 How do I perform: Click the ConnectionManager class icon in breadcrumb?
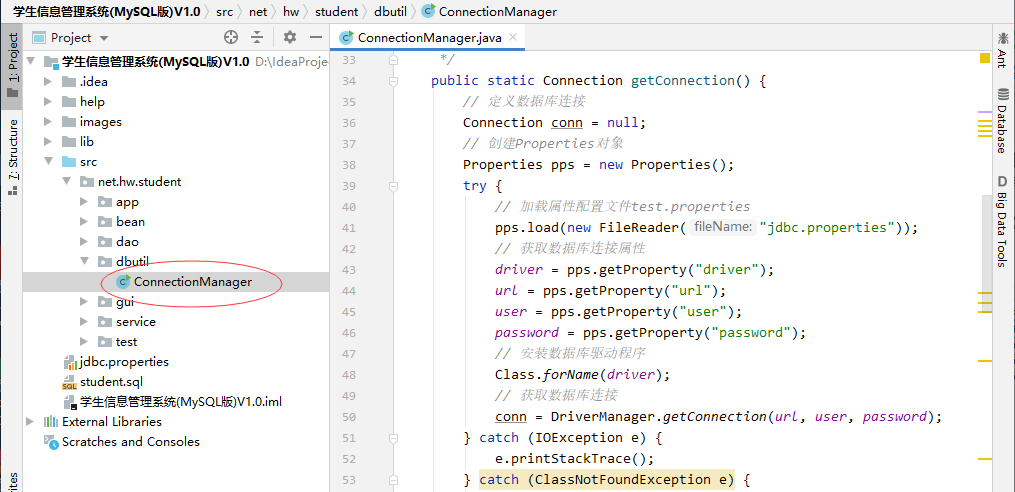(x=428, y=11)
